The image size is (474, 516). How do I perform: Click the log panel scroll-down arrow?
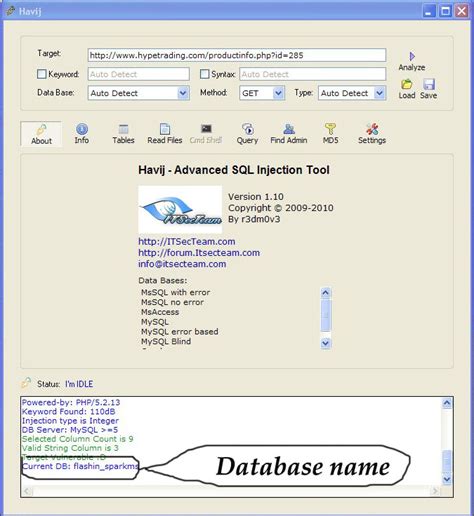pyautogui.click(x=447, y=479)
